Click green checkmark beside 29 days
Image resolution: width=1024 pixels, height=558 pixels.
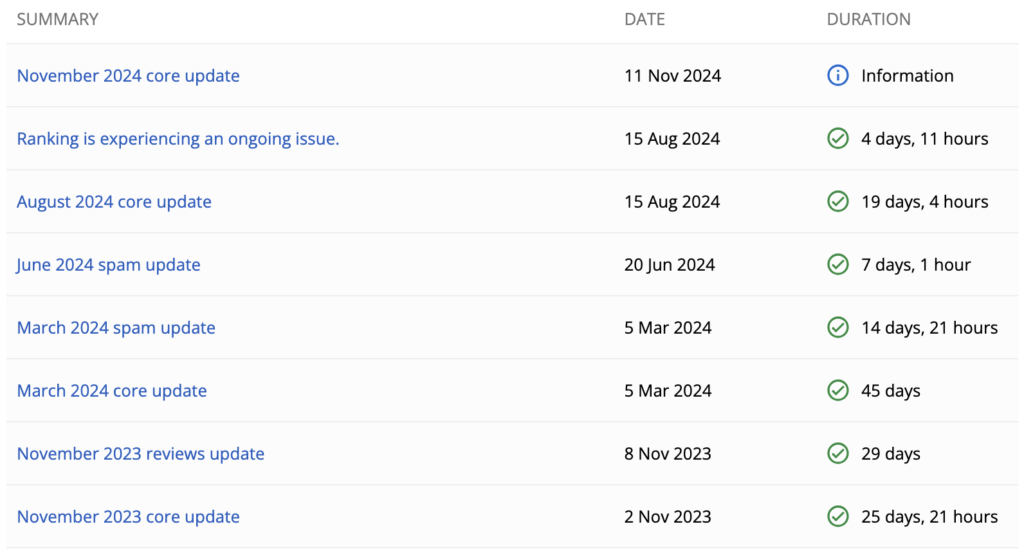(x=838, y=454)
